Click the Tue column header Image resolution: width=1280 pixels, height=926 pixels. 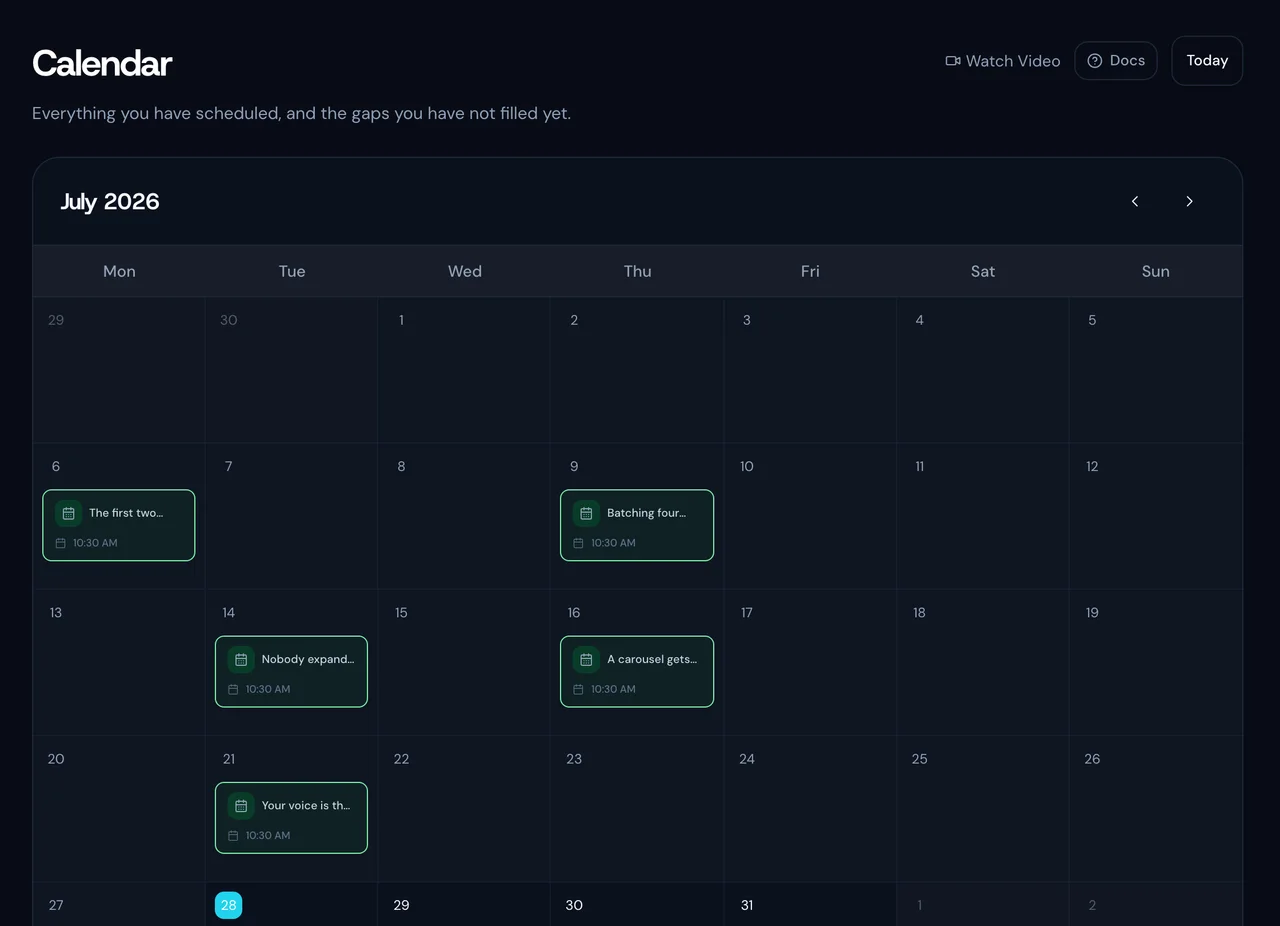[292, 271]
